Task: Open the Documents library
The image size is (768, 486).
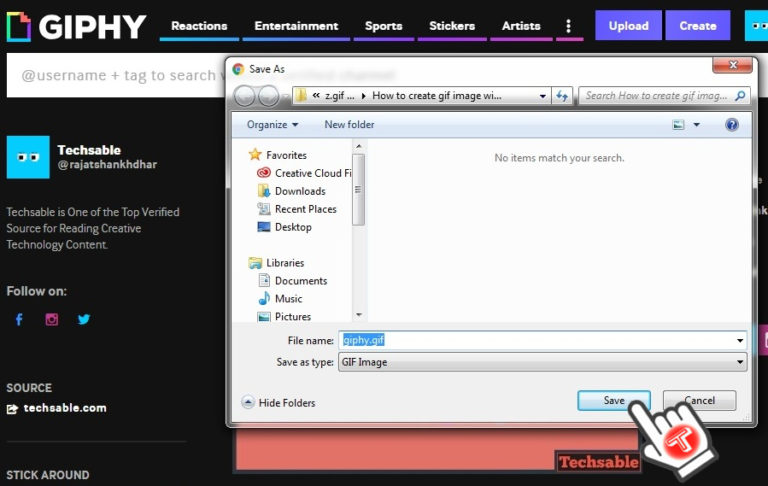Action: (292, 281)
